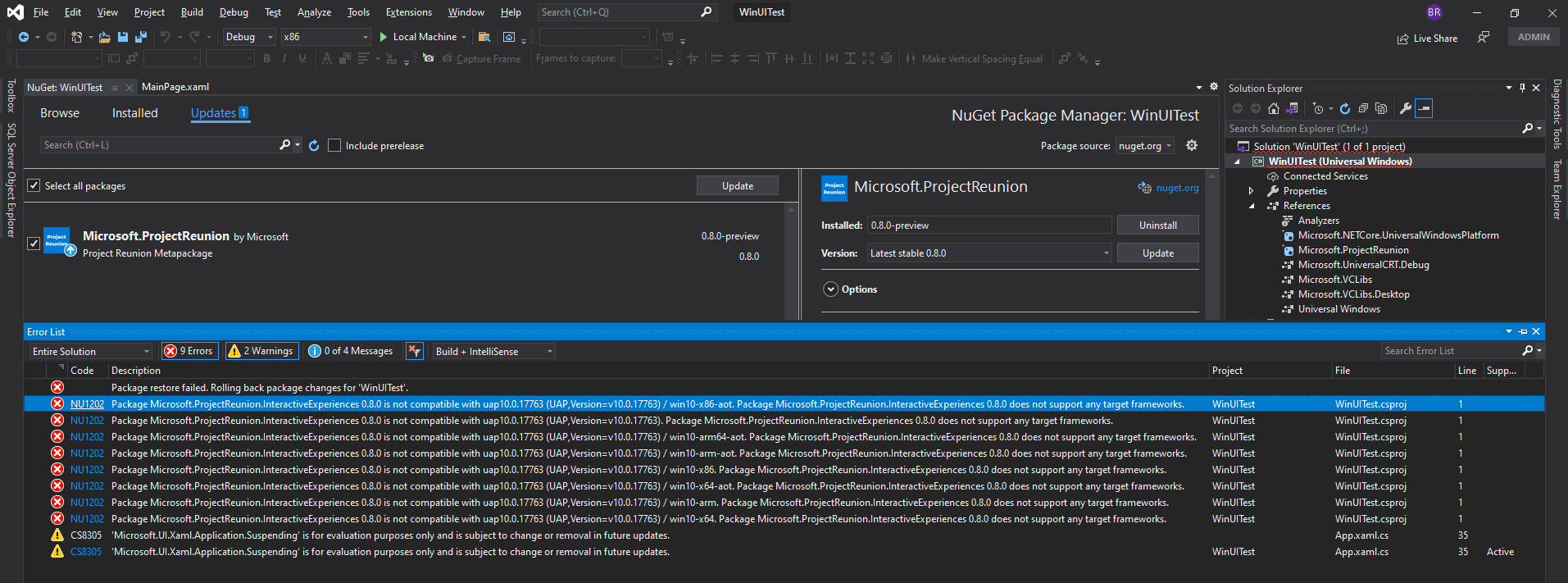Switch Views icon in Solution Explorer toolbar

(1292, 108)
